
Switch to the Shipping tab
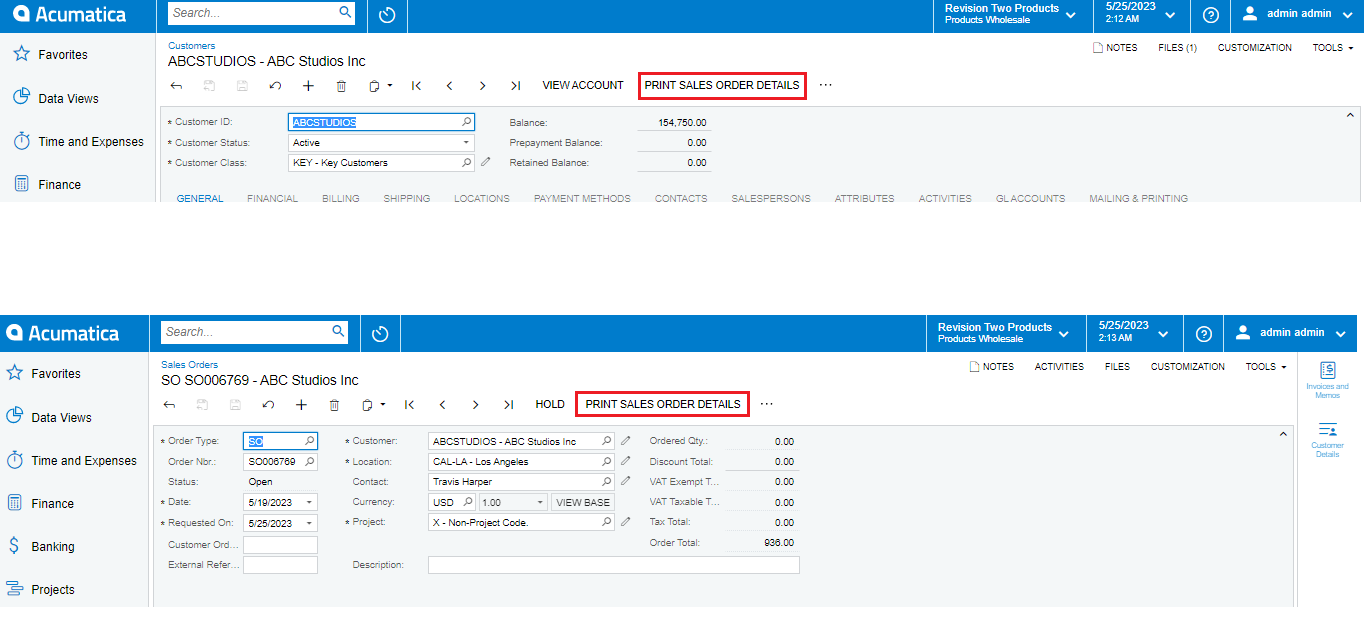406,198
